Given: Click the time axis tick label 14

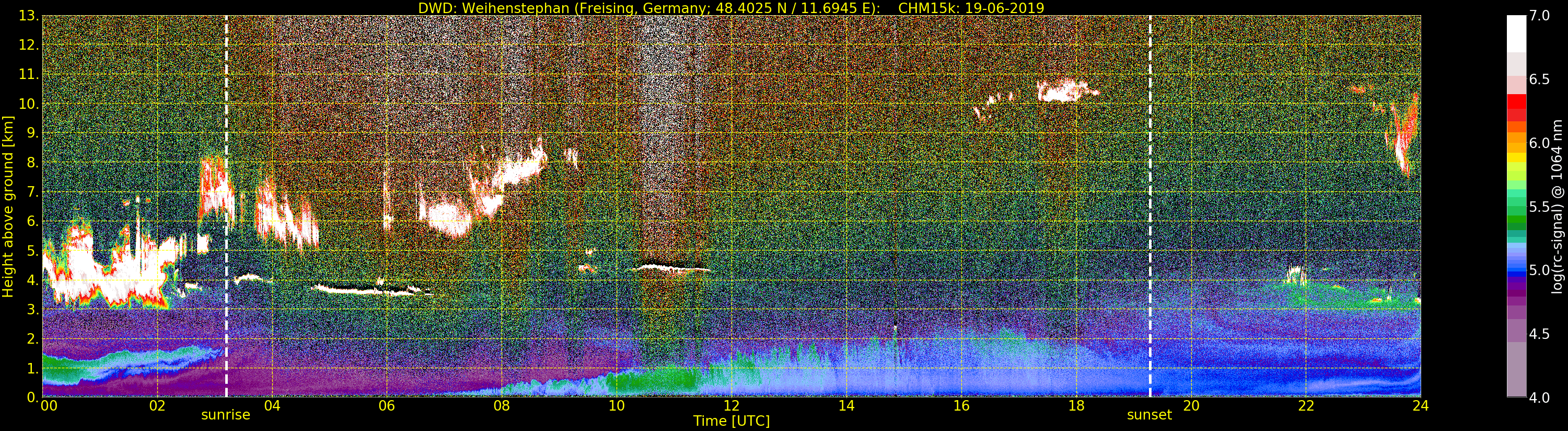Looking at the screenshot, I should pos(846,406).
